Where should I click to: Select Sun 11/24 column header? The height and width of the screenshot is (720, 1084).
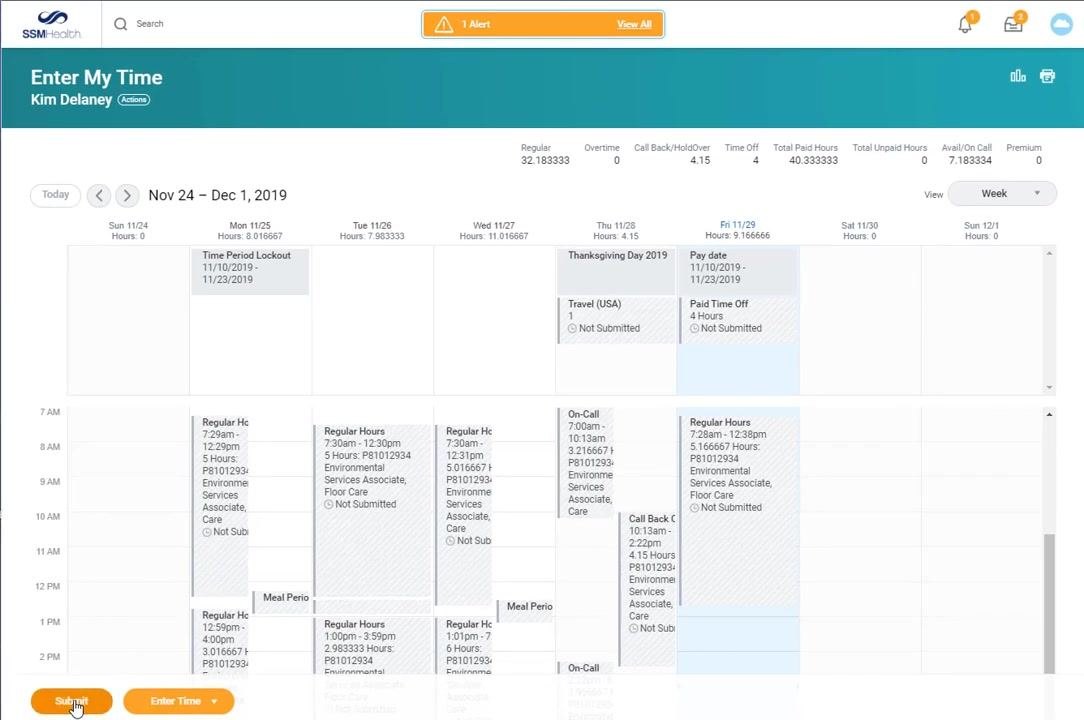(129, 231)
